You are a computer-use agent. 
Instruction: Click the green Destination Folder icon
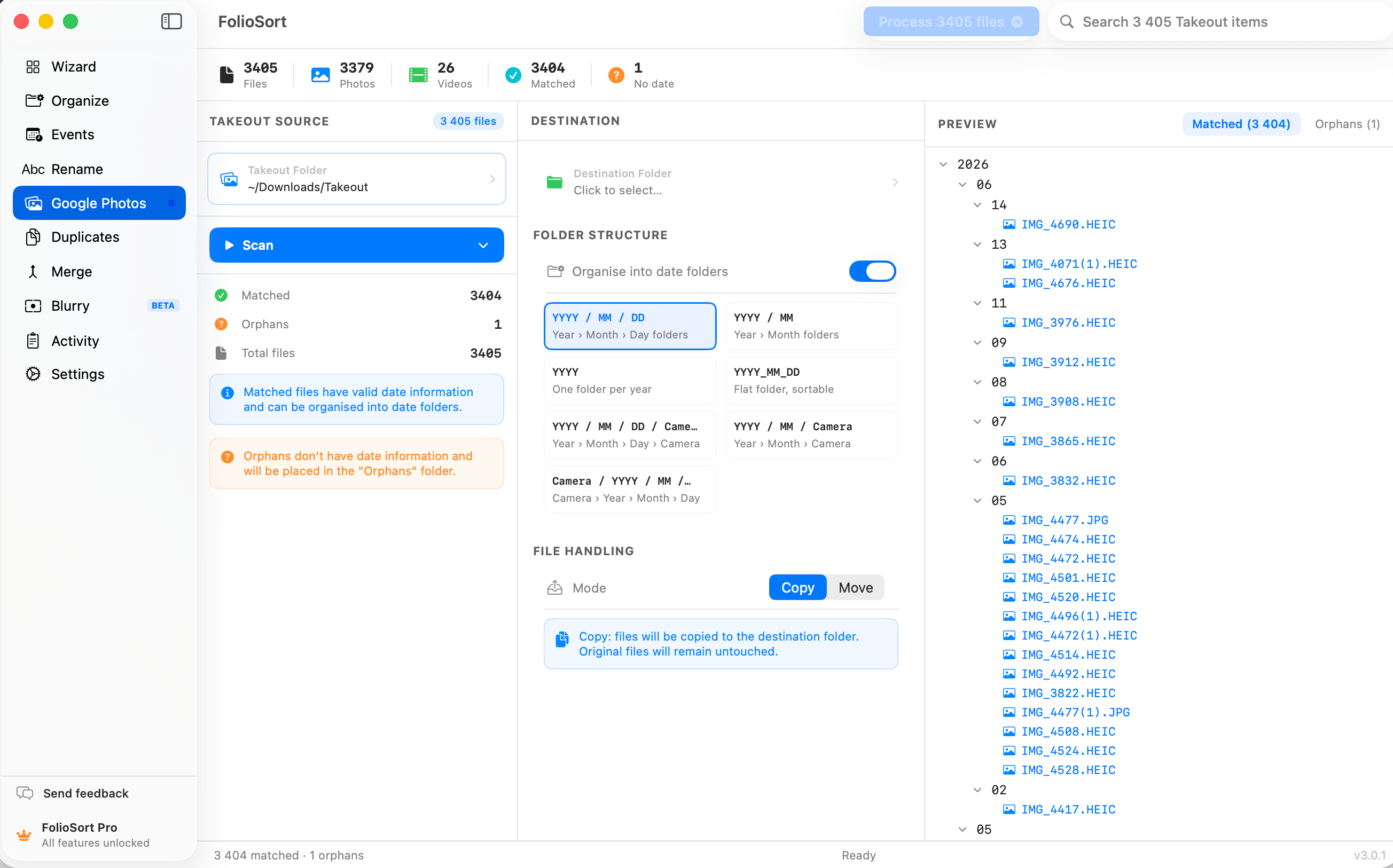click(x=554, y=182)
